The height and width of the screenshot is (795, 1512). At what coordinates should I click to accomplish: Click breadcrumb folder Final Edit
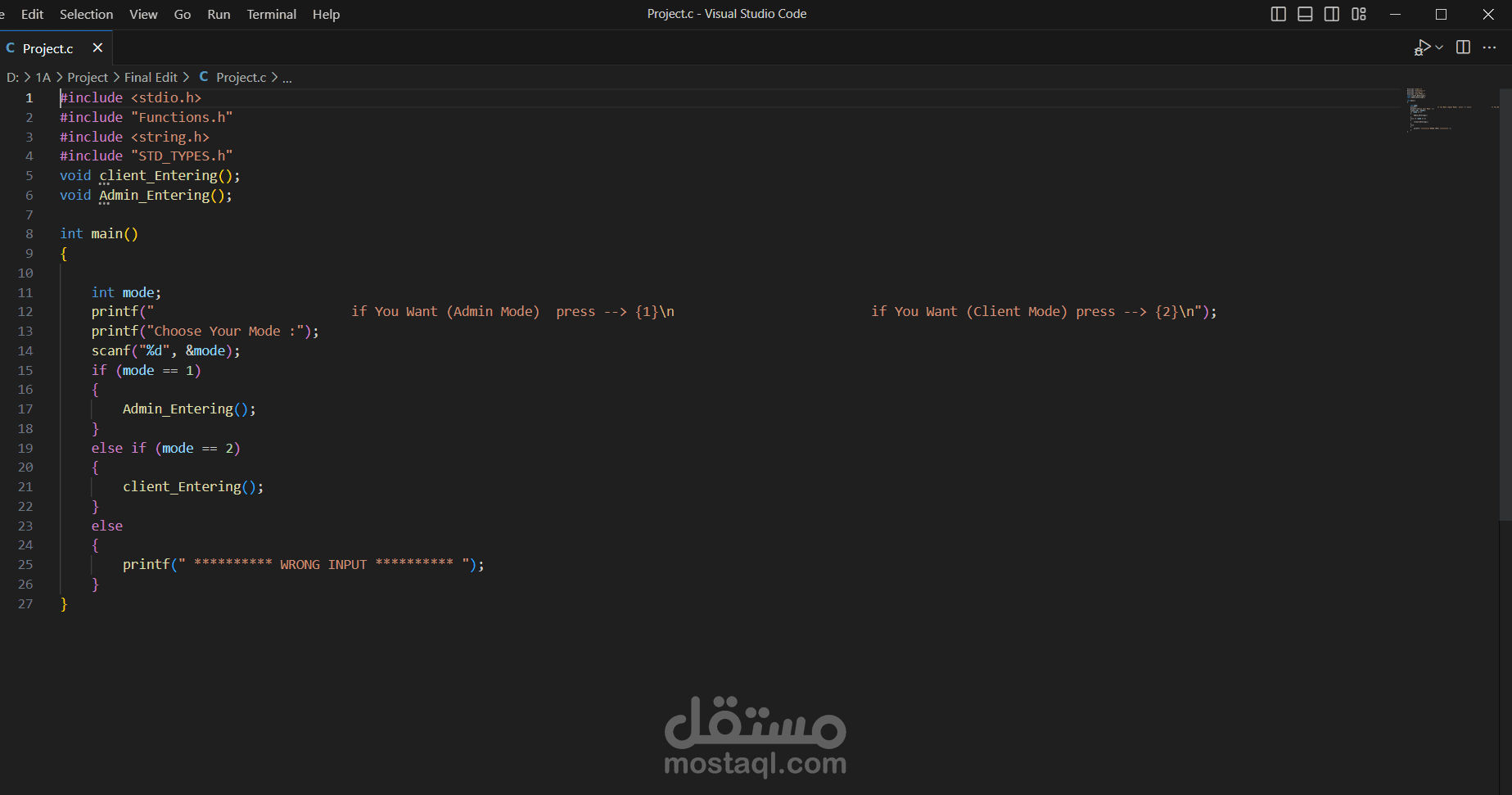click(x=151, y=77)
